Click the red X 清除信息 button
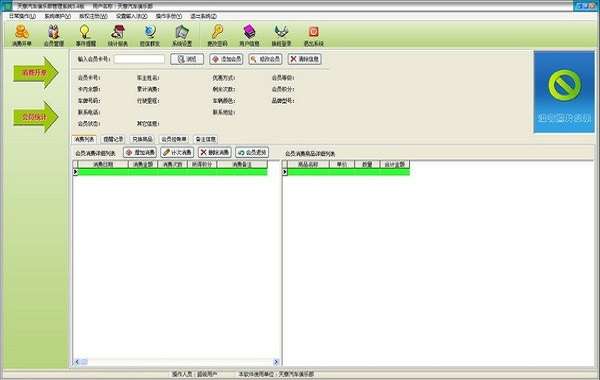The image size is (600, 380). [x=305, y=59]
